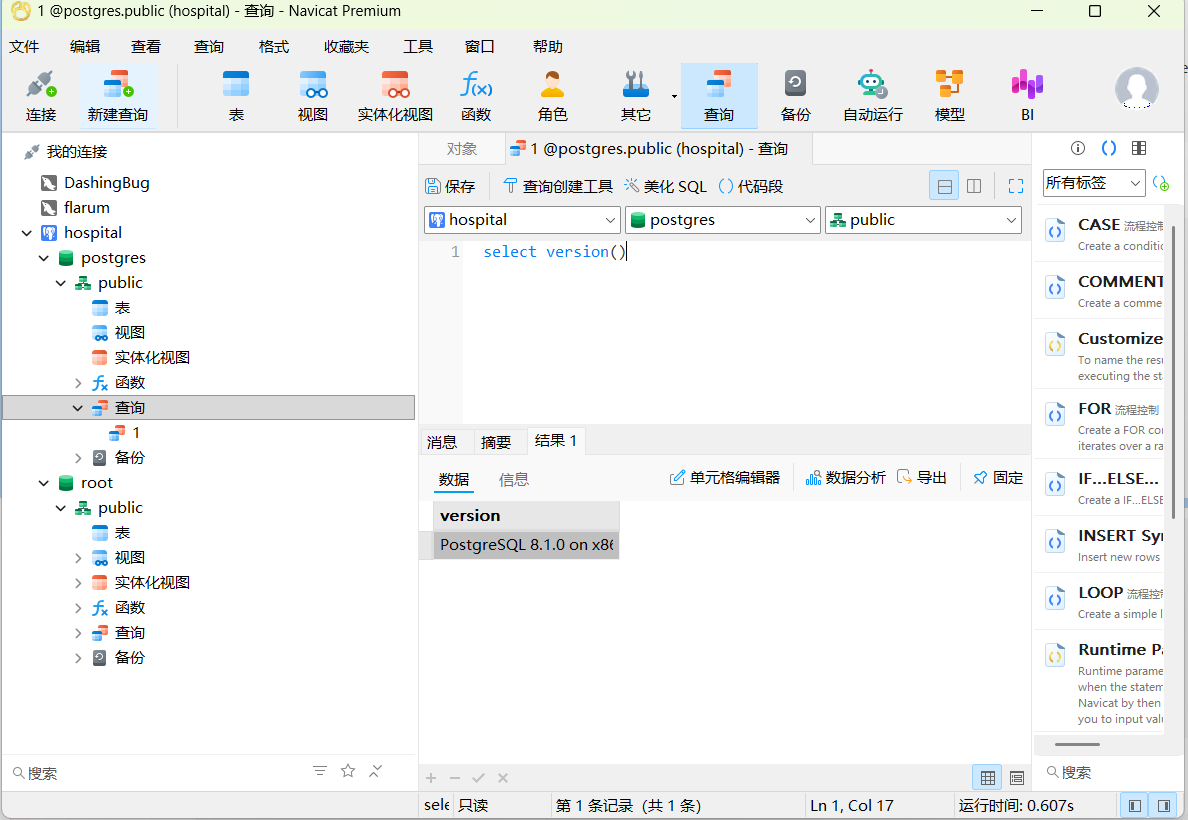Click the snippet panel horizontal scrollbar
Image resolution: width=1188 pixels, height=820 pixels.
click(1077, 744)
